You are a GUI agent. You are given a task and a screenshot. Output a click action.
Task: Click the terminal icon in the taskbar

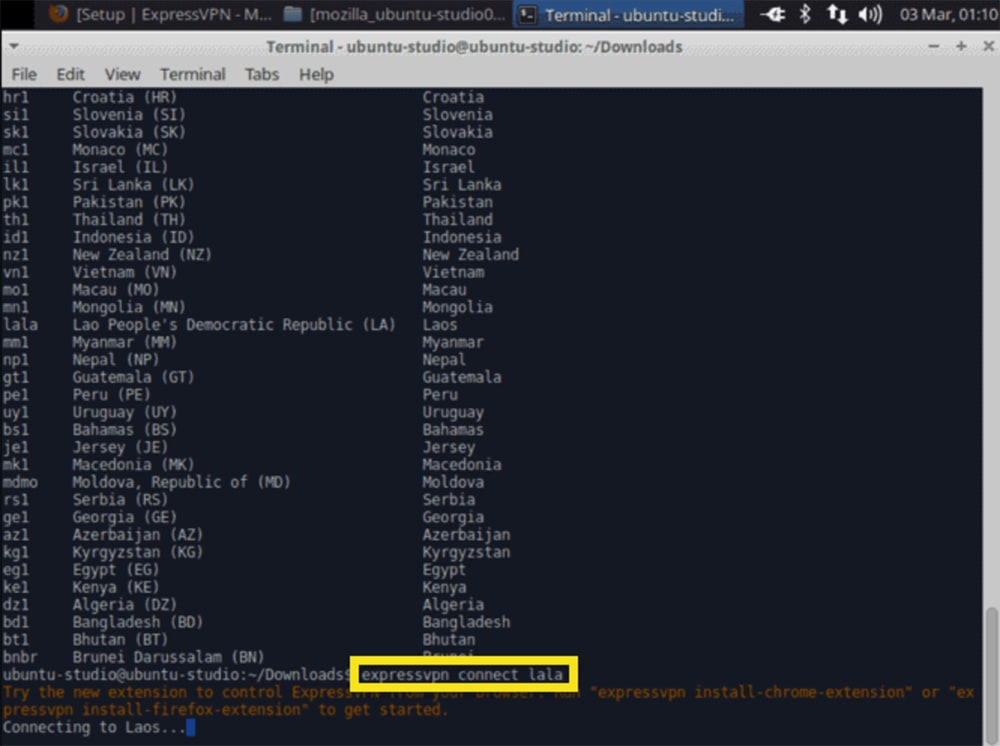(527, 15)
